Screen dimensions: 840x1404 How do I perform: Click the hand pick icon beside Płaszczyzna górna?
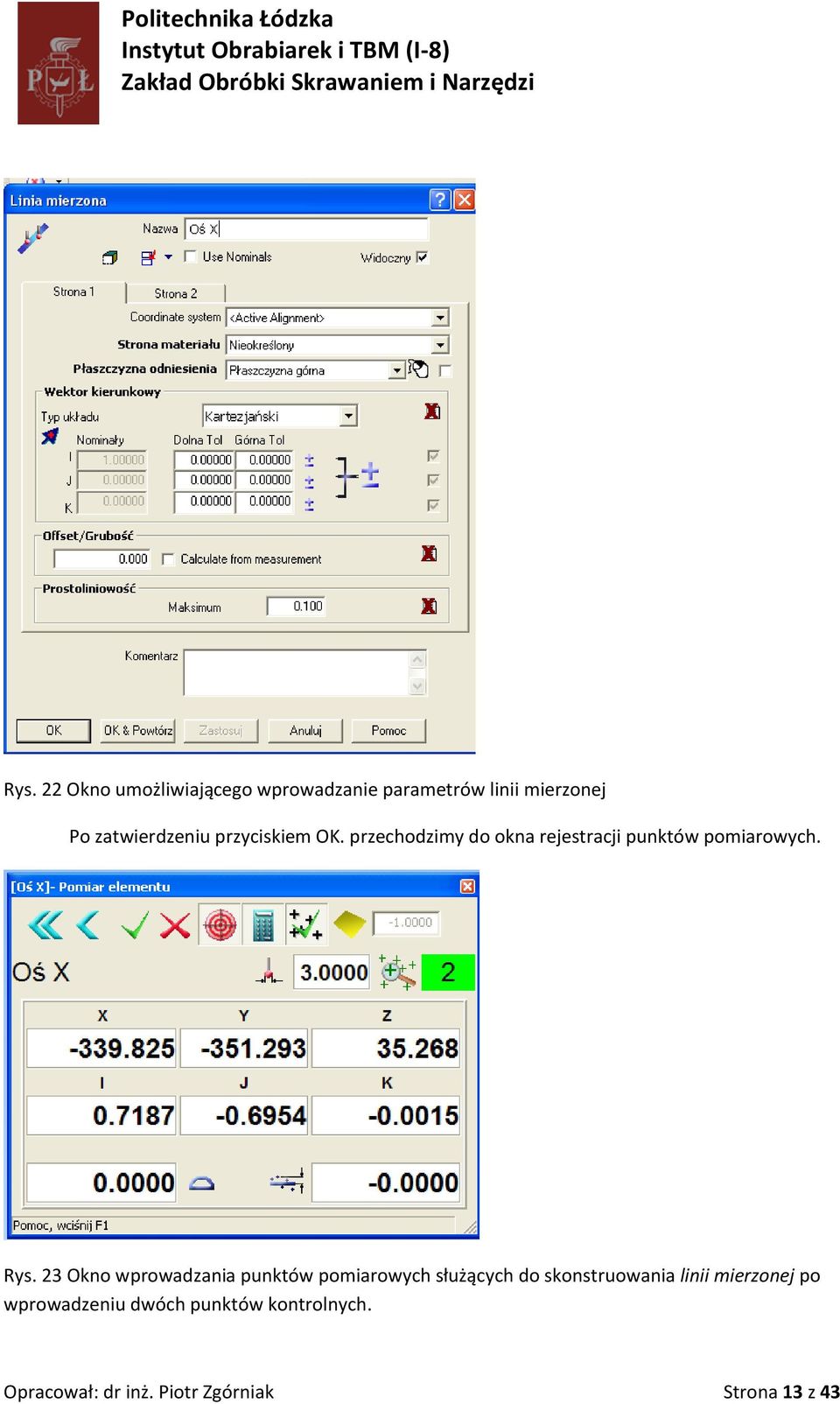[x=418, y=369]
